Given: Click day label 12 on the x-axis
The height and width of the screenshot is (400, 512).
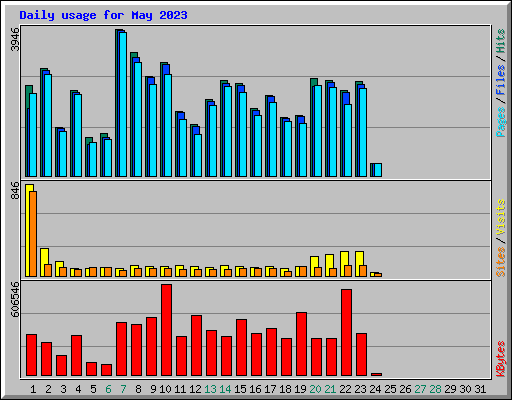Looking at the screenshot, I should click(x=195, y=389).
